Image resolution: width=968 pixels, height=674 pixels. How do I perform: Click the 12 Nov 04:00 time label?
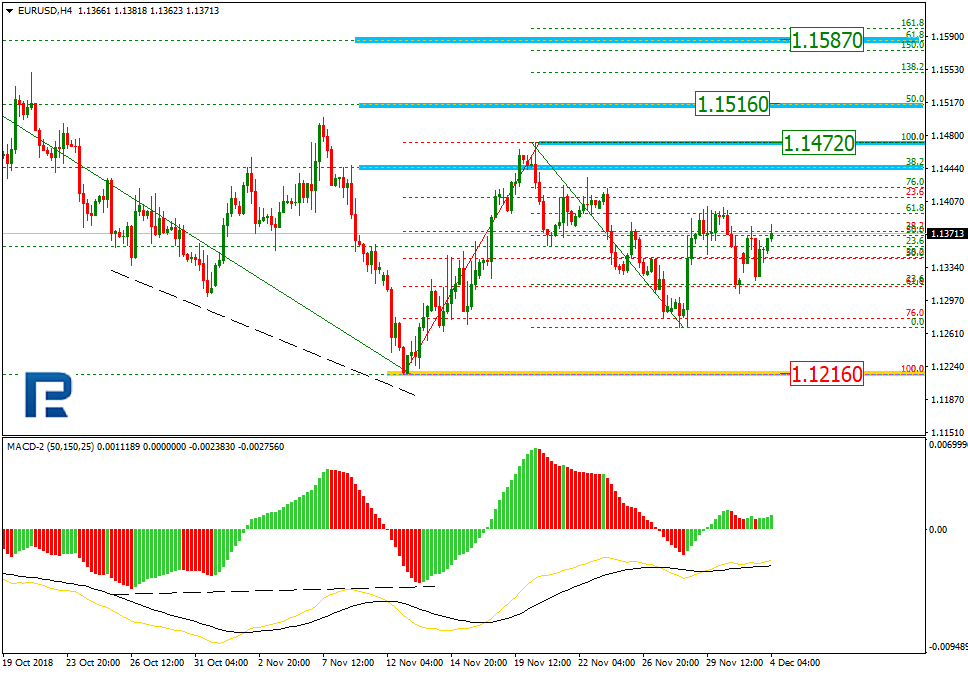click(x=414, y=662)
